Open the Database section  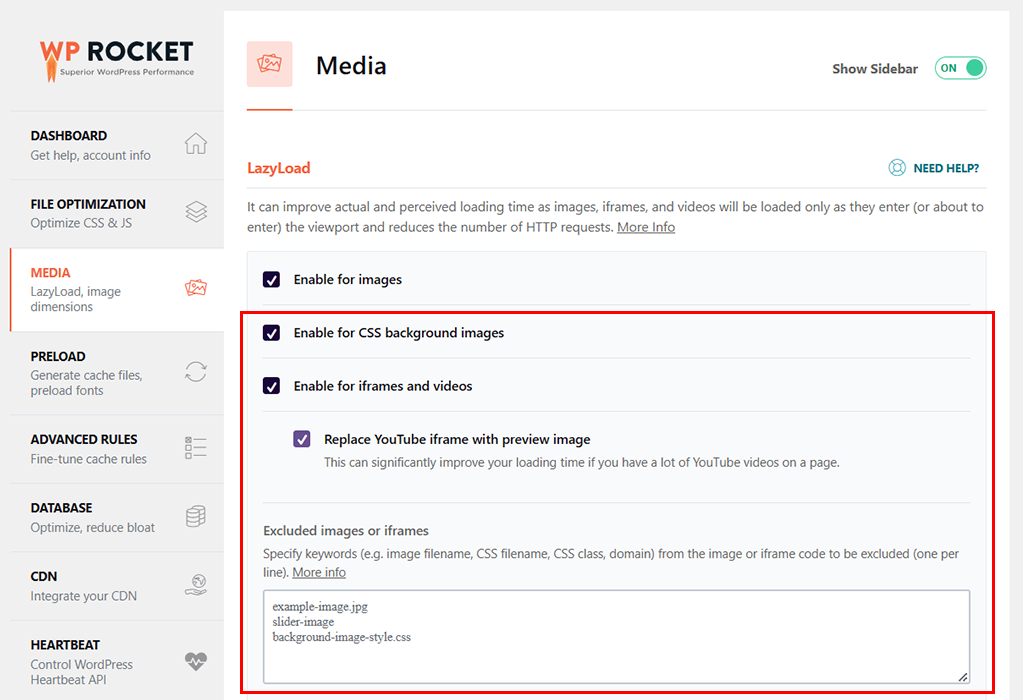pos(117,518)
